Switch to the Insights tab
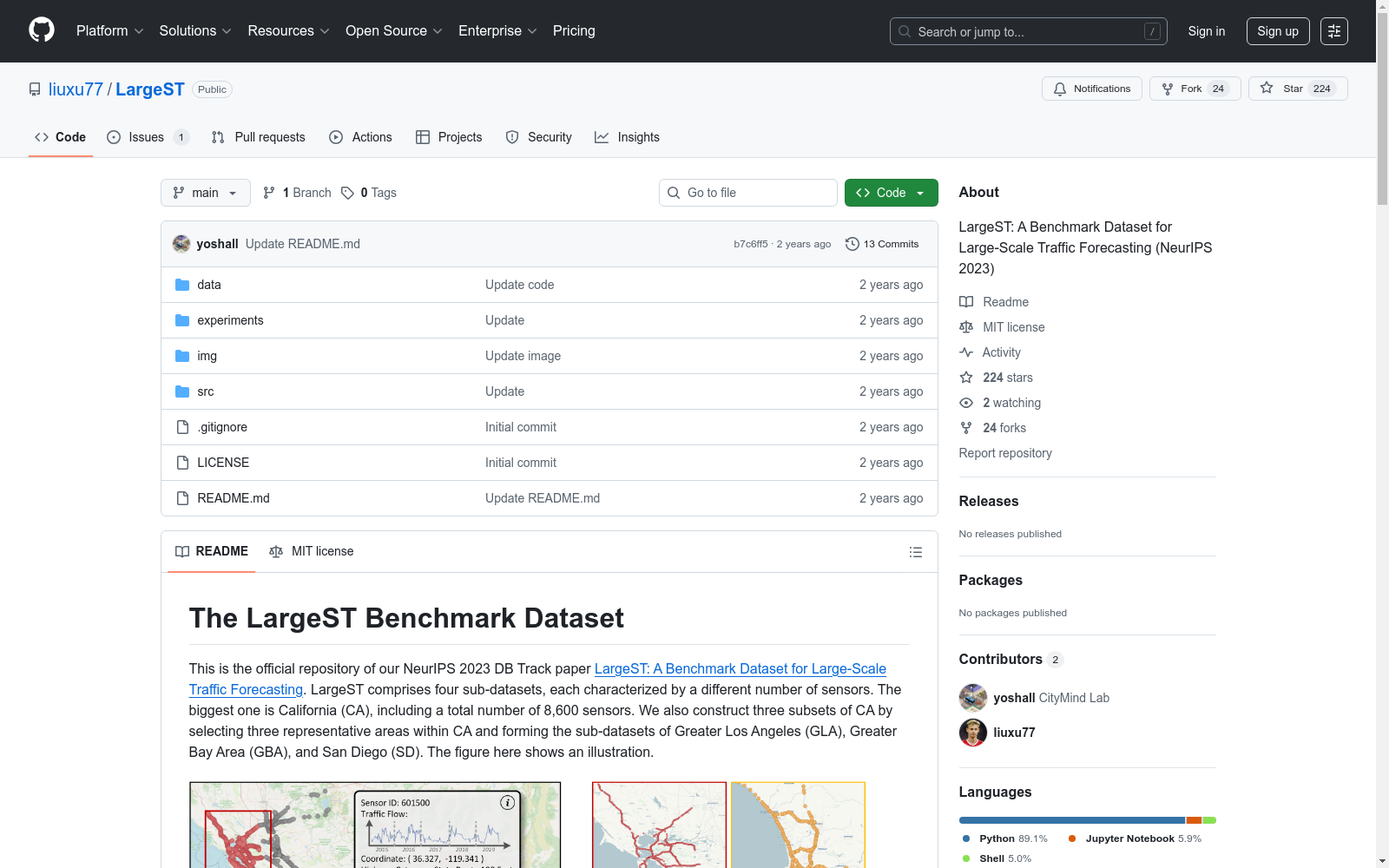This screenshot has width=1389, height=868. click(x=627, y=137)
